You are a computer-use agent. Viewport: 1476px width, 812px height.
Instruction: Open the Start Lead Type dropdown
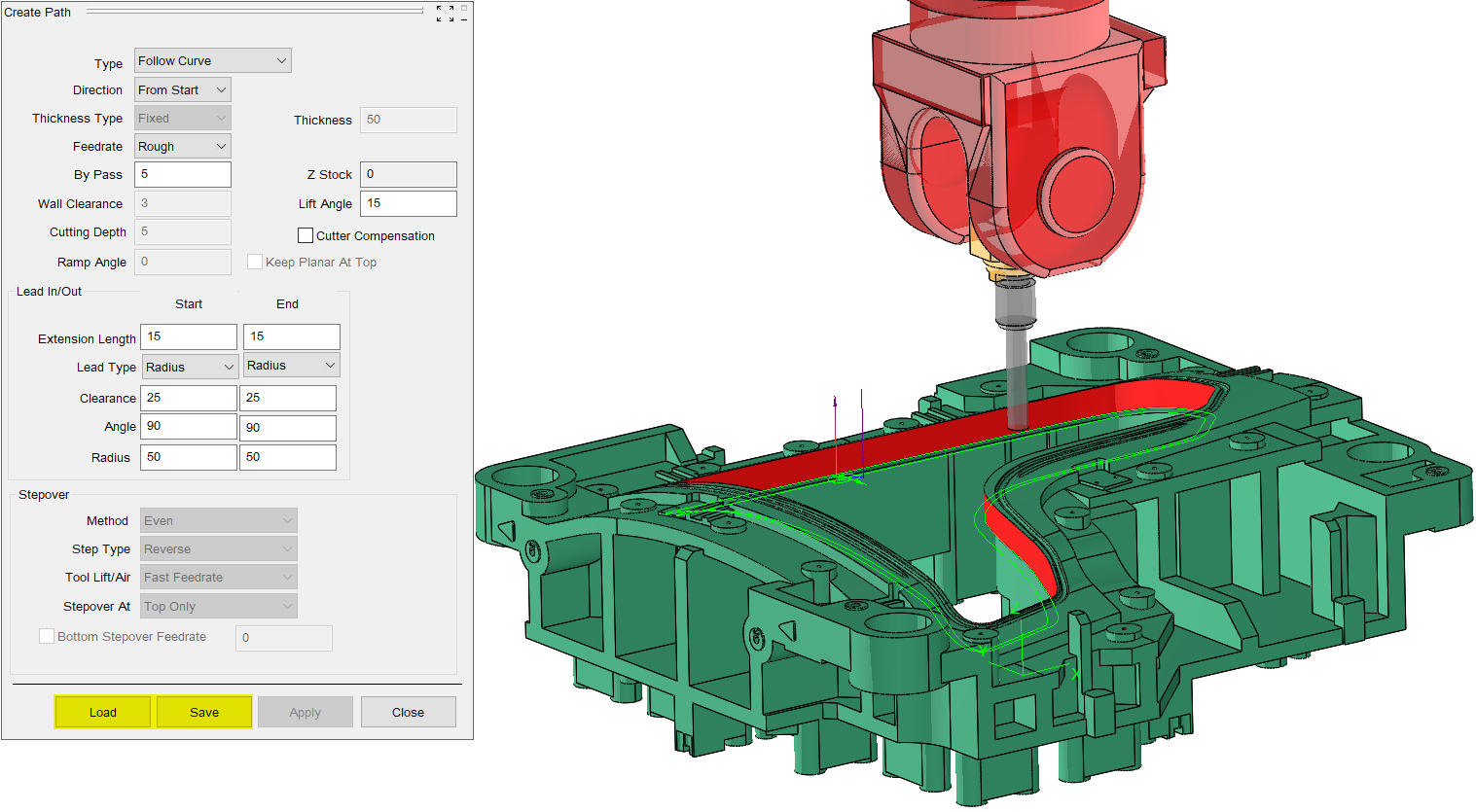(190, 368)
